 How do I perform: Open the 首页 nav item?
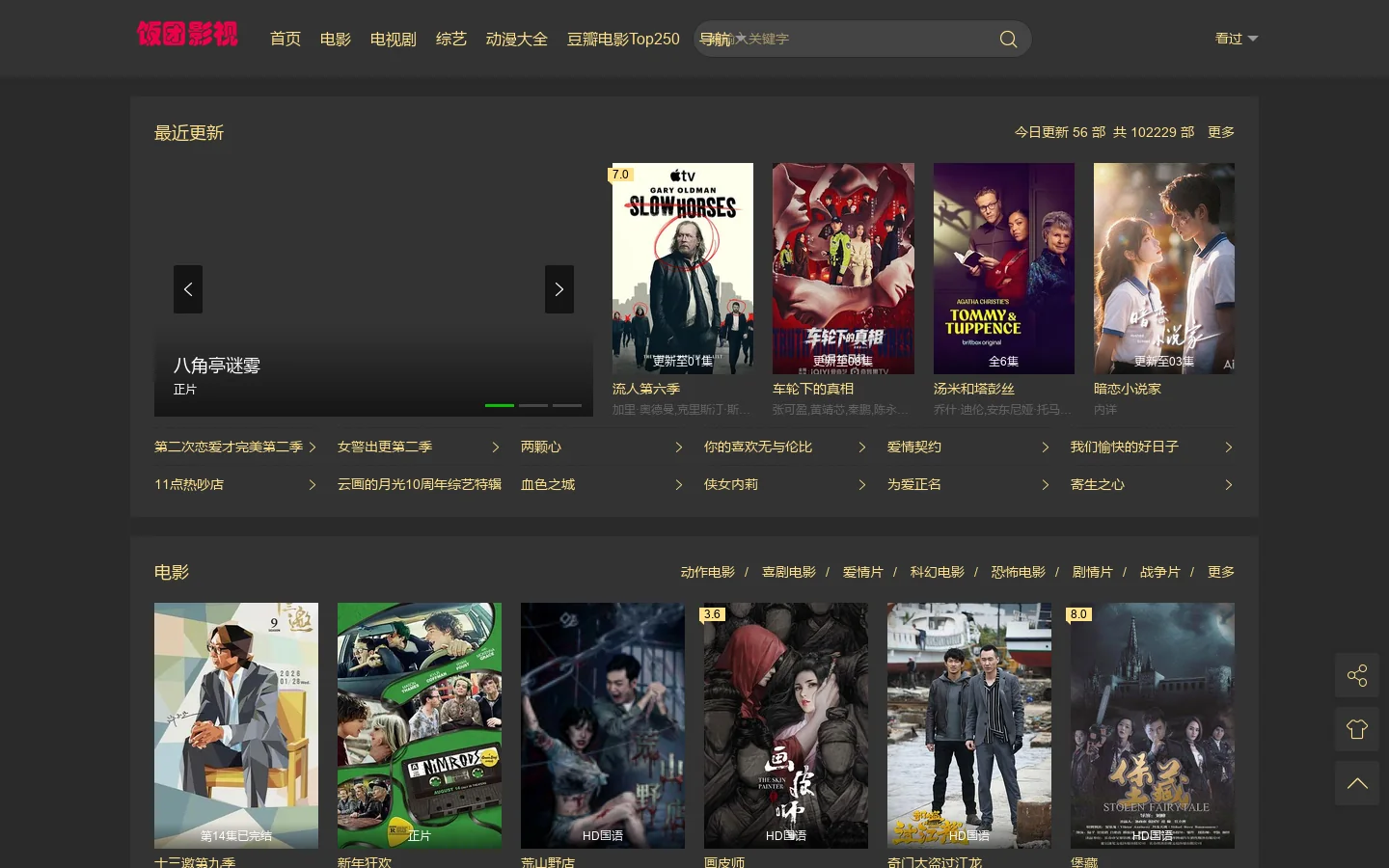[x=286, y=40]
